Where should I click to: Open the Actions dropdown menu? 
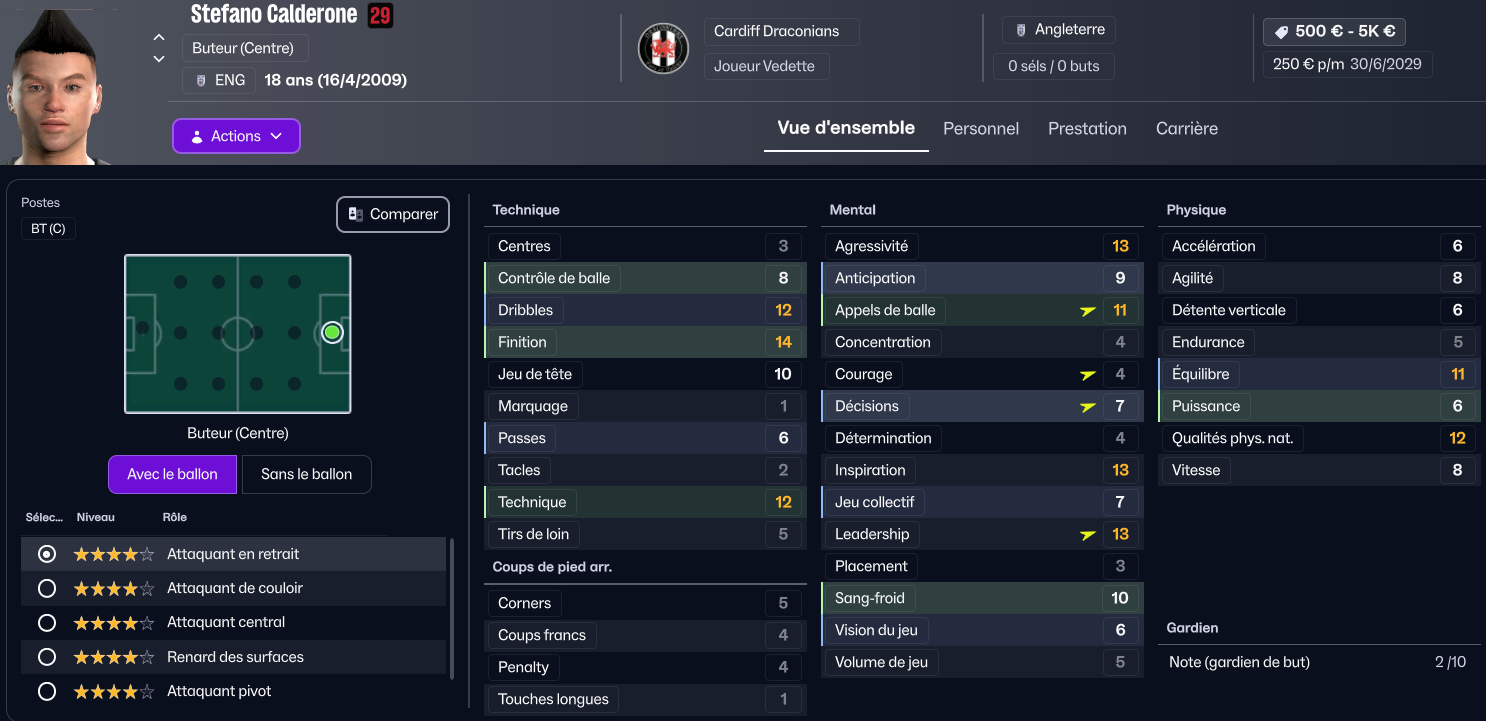click(236, 136)
